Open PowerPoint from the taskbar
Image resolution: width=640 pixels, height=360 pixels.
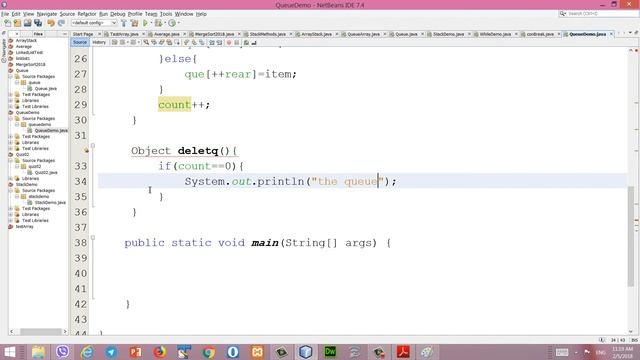(x=135, y=352)
